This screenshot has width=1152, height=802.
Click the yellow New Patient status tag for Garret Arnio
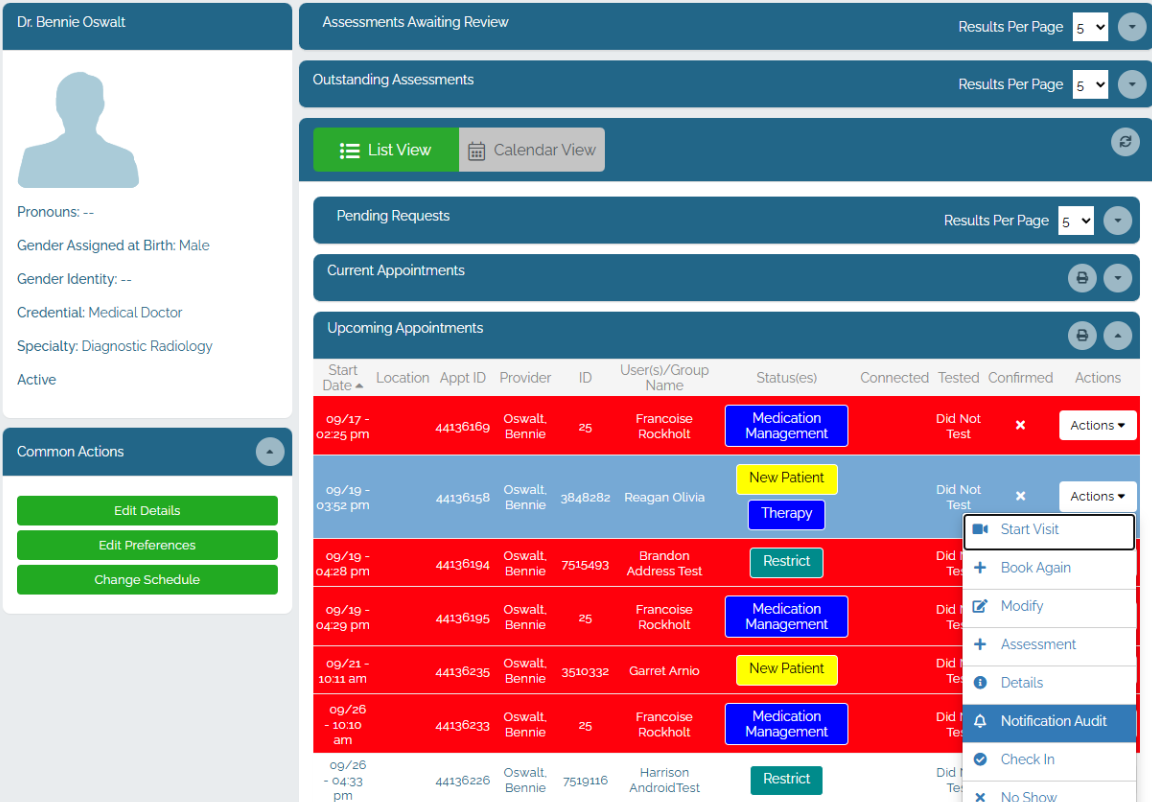point(786,669)
